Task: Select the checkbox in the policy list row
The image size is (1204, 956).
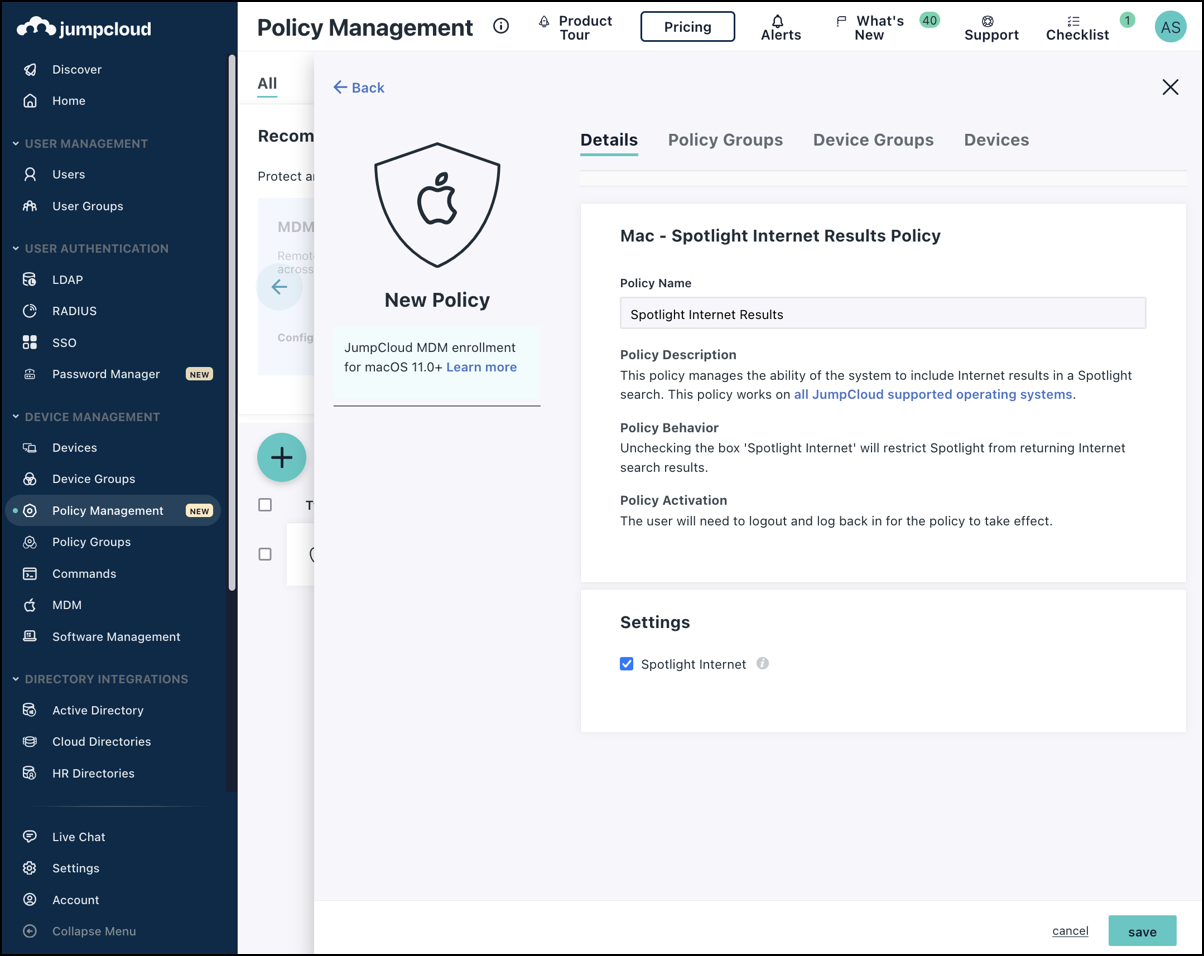Action: (x=264, y=554)
